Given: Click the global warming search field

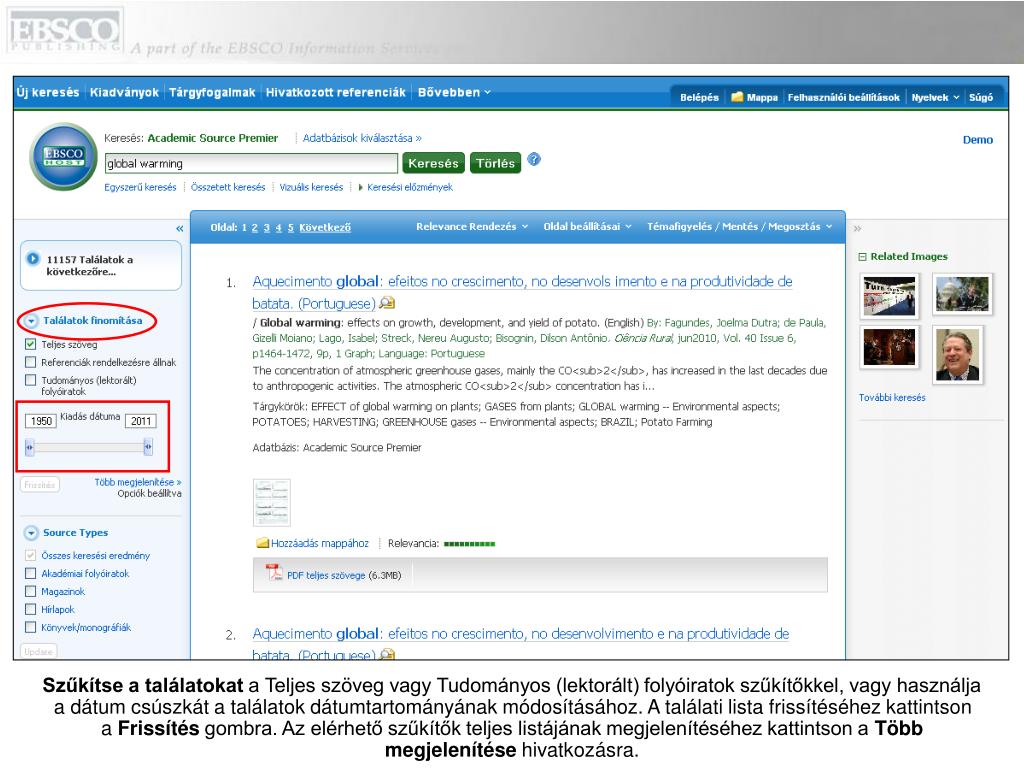Looking at the screenshot, I should pos(251,163).
